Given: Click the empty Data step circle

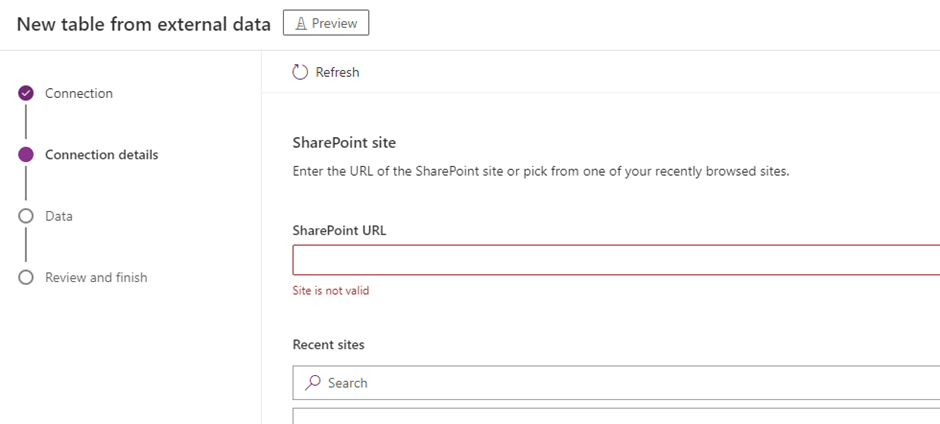Looking at the screenshot, I should click(26, 216).
